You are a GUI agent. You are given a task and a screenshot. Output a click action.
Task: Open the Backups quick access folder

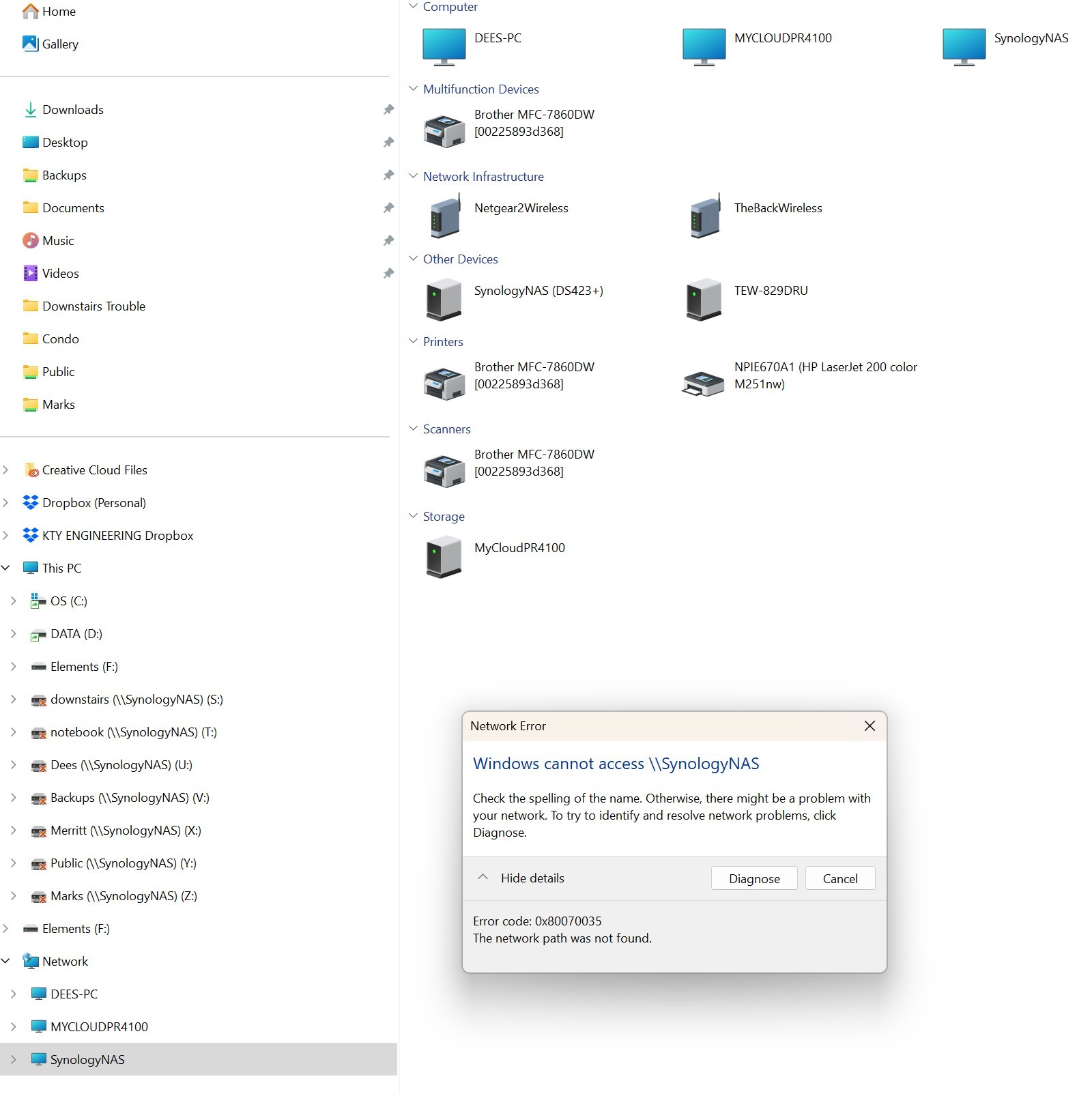point(55,175)
